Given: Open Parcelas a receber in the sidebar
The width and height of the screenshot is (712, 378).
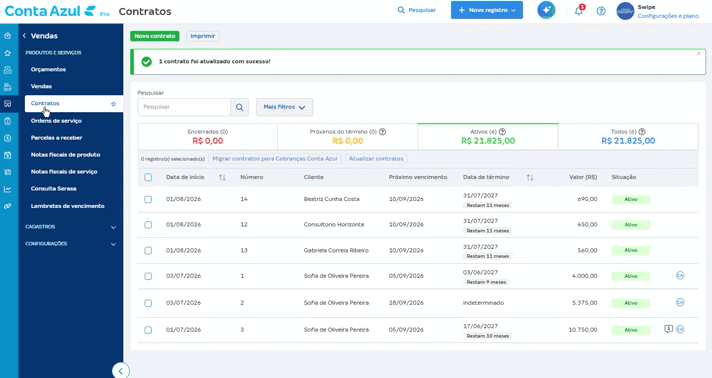Looking at the screenshot, I should coord(56,138).
